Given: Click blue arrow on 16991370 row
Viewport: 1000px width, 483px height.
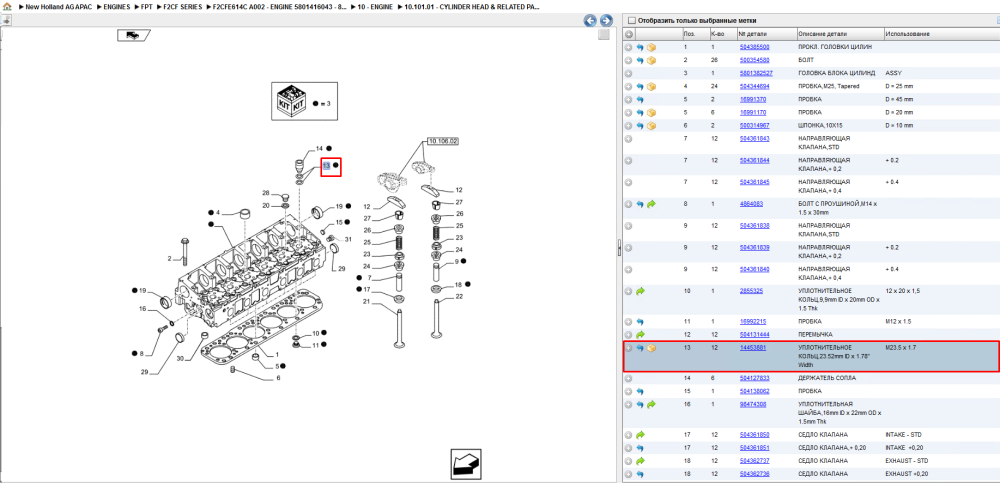Looking at the screenshot, I should pos(640,100).
